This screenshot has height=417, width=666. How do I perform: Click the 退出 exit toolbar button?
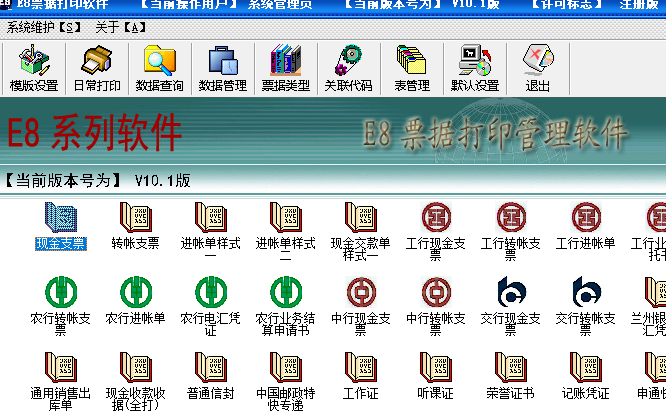pos(537,68)
